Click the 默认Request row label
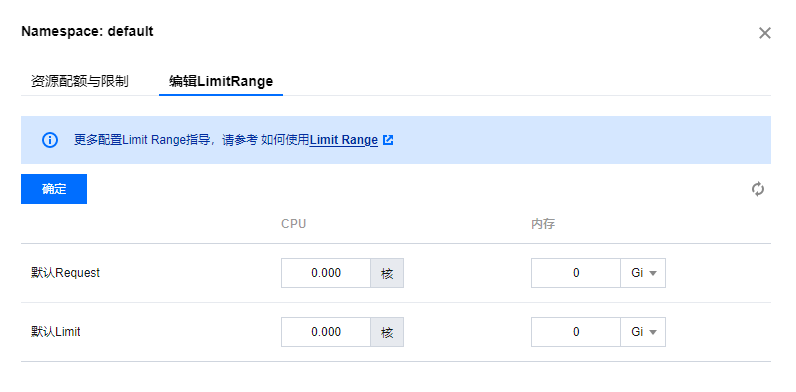Image resolution: width=796 pixels, height=392 pixels. 65,273
